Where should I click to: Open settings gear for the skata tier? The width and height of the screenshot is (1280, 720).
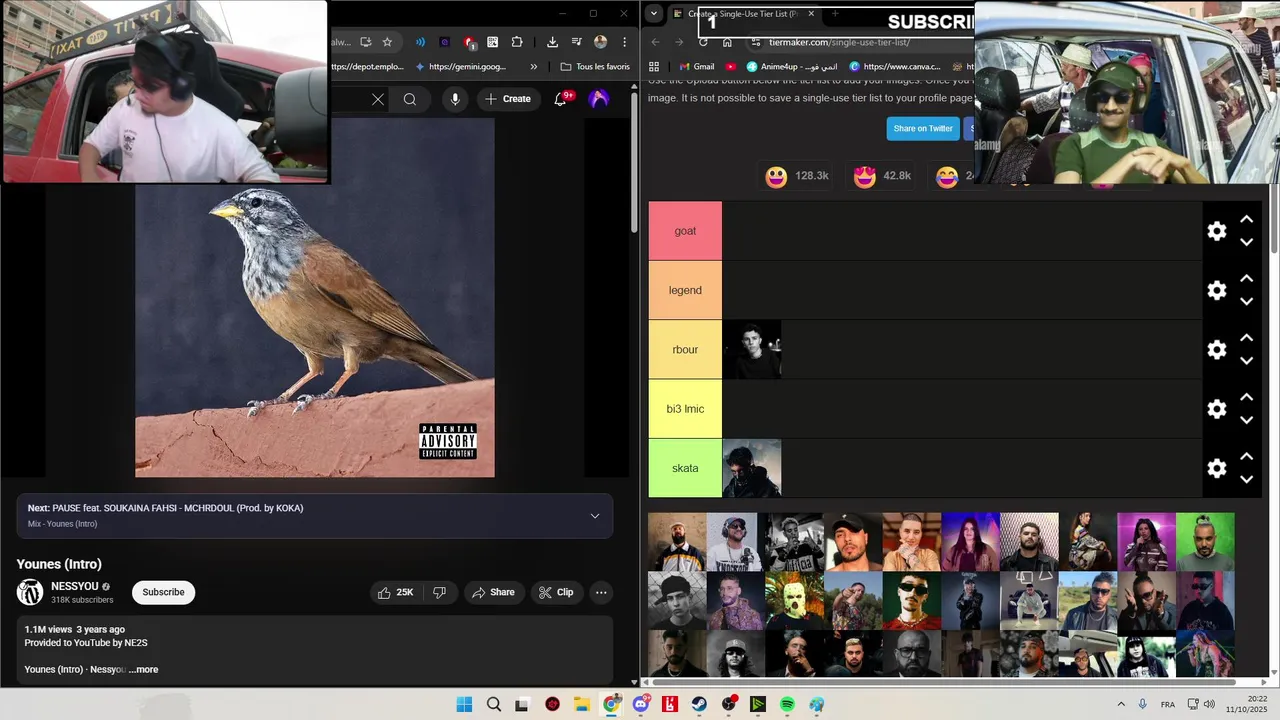tap(1217, 468)
